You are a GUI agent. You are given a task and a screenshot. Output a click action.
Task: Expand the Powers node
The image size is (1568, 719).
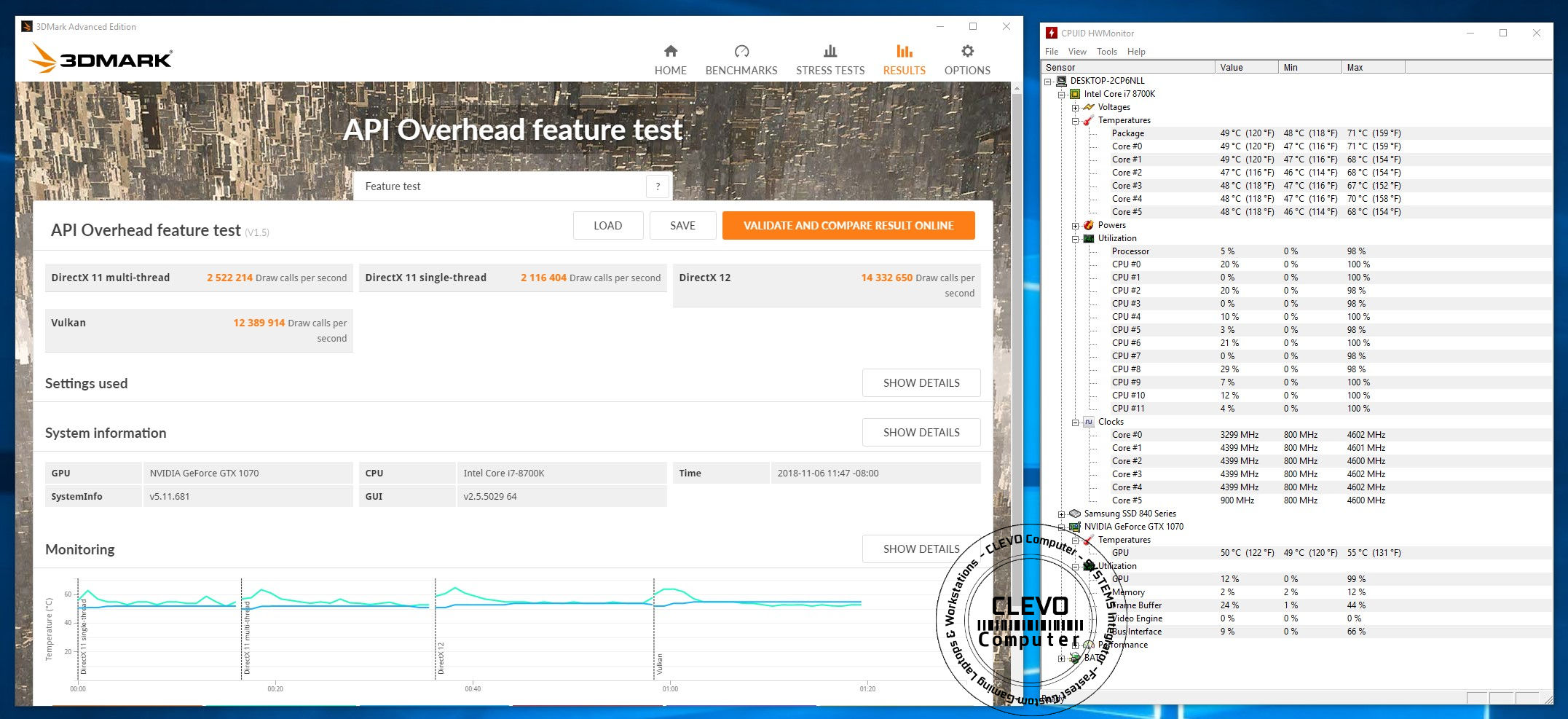(1075, 226)
